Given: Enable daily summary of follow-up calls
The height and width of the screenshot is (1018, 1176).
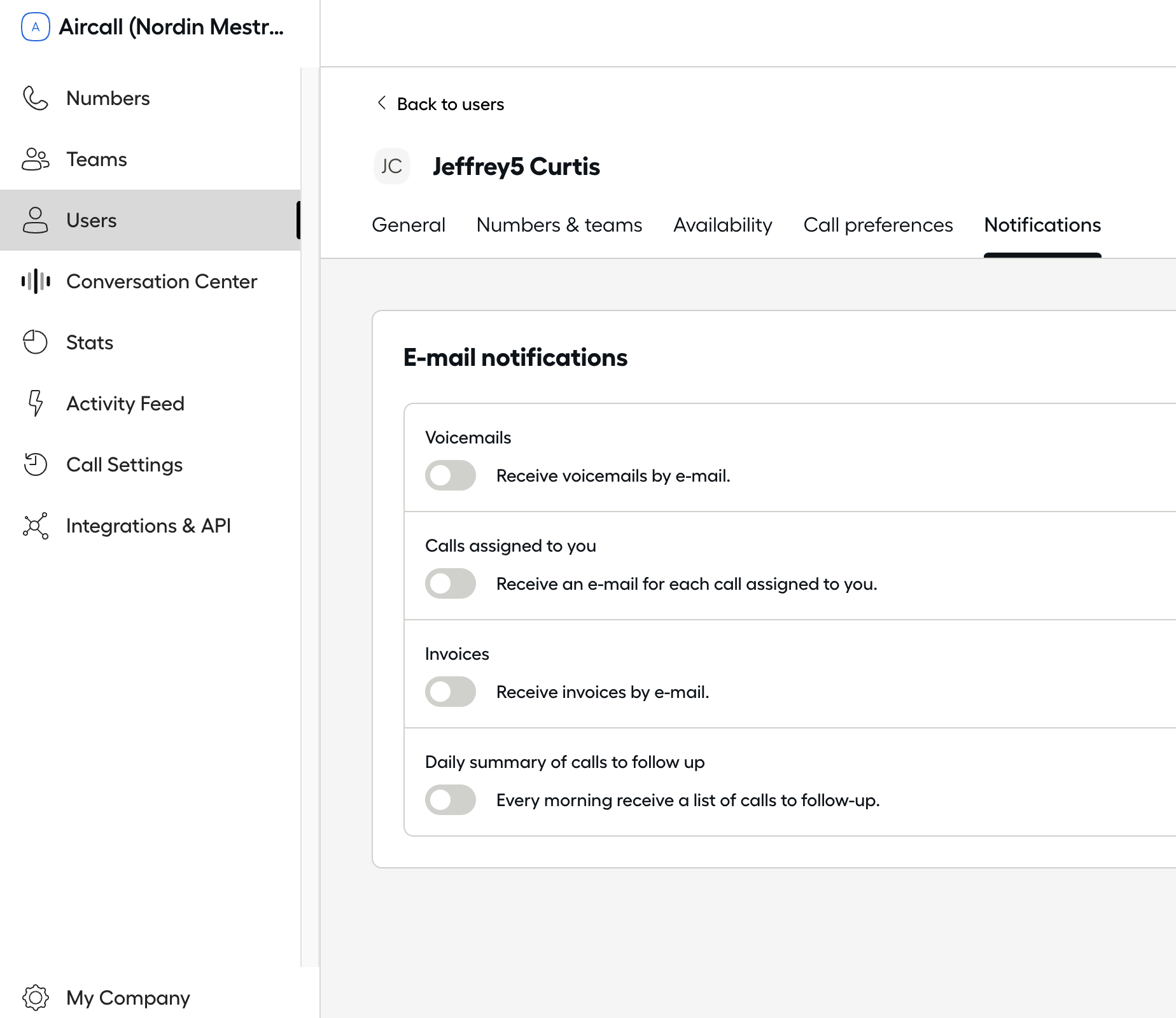Looking at the screenshot, I should click(451, 800).
